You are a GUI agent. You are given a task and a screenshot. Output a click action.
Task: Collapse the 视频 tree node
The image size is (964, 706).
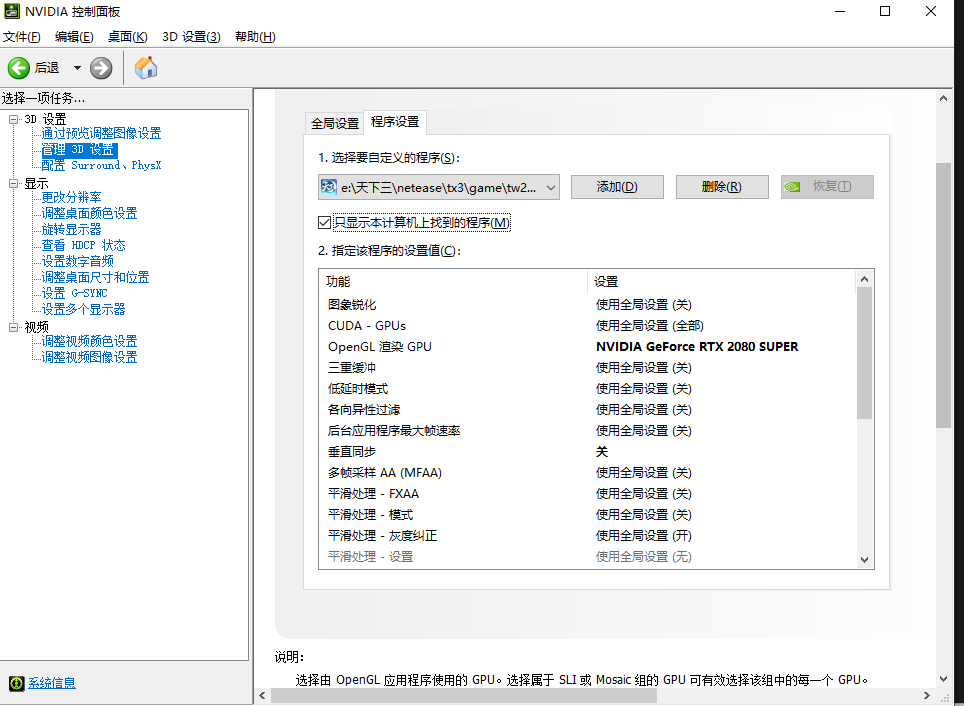[x=14, y=327]
